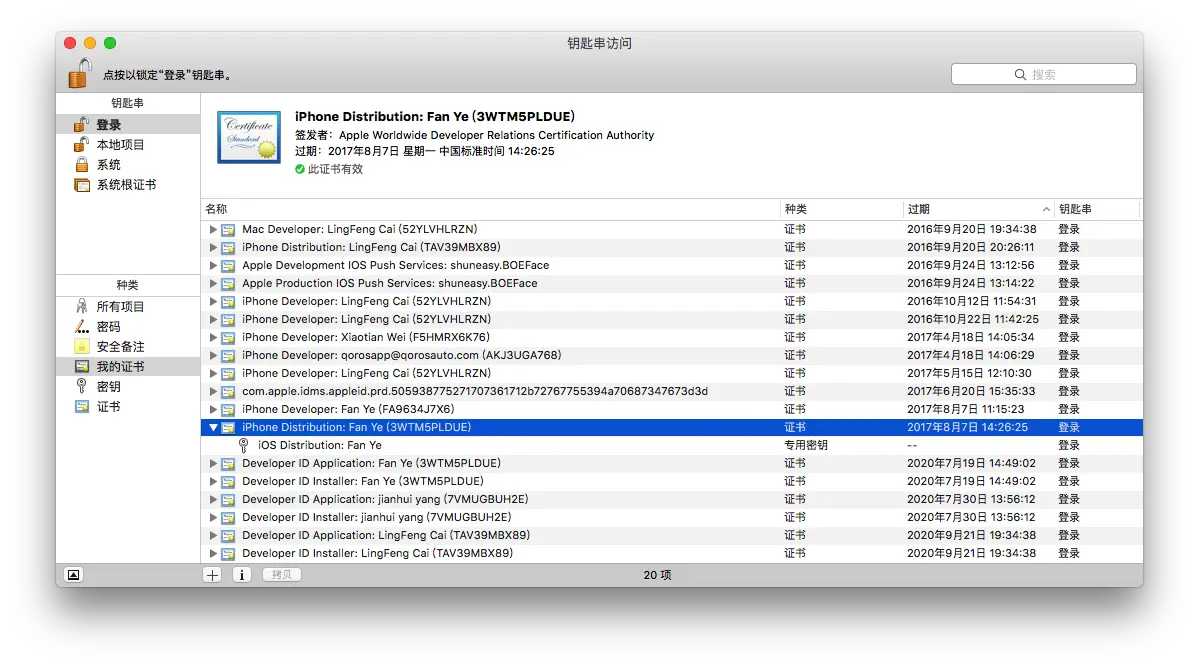Click key icon beside iOS Distribution: Fan Ye
The height and width of the screenshot is (667, 1199).
(x=243, y=445)
